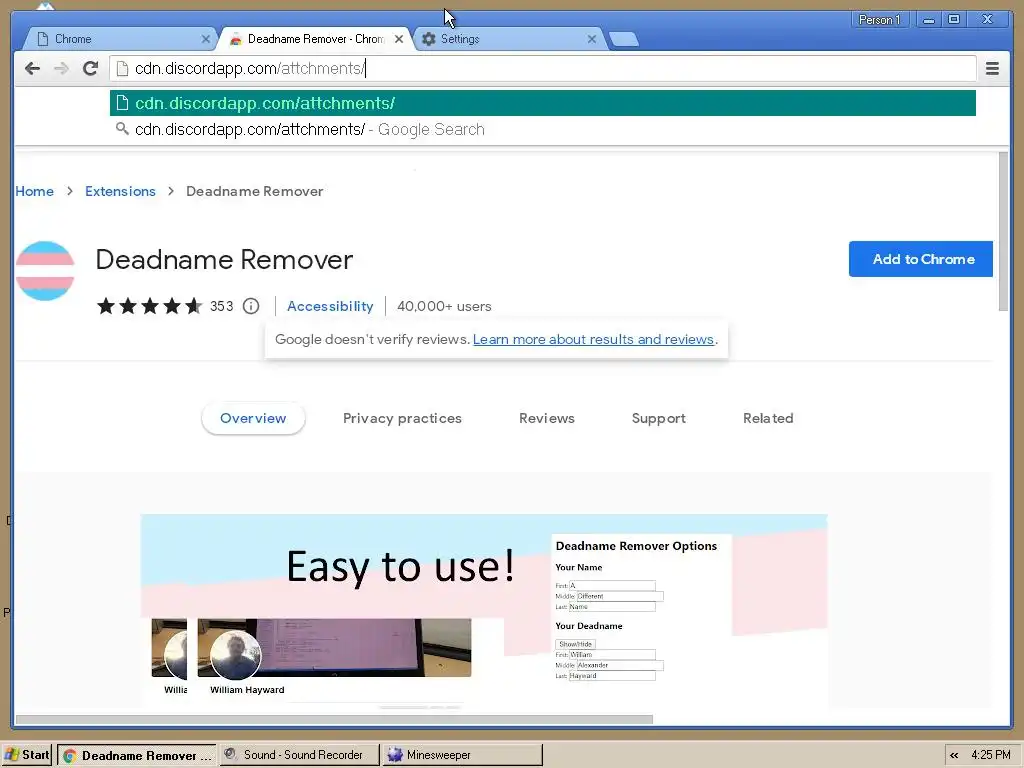The width and height of the screenshot is (1024, 768).
Task: Click the Easy to use screenshot image
Action: pyautogui.click(x=484, y=611)
